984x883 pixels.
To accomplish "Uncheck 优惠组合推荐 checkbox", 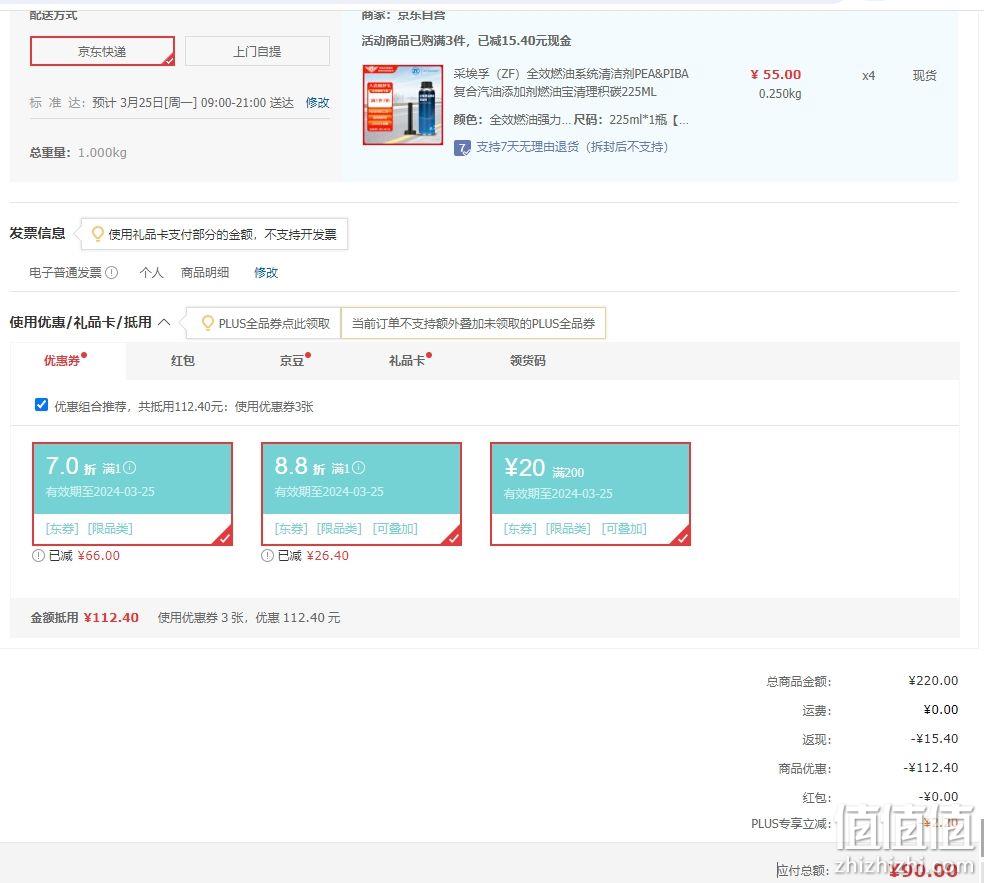I will click(41, 405).
